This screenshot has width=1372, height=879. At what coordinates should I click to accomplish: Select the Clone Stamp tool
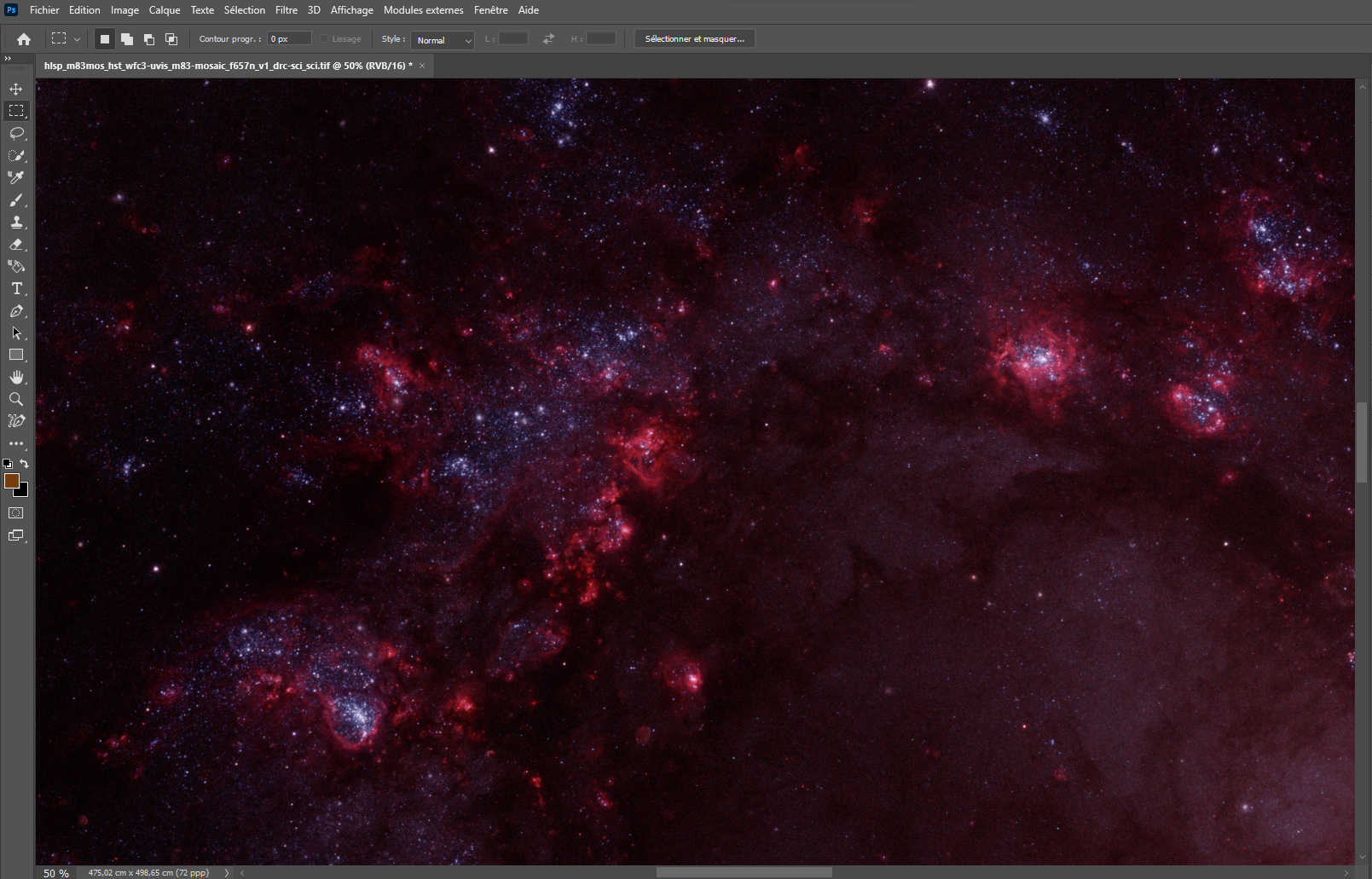(x=16, y=222)
